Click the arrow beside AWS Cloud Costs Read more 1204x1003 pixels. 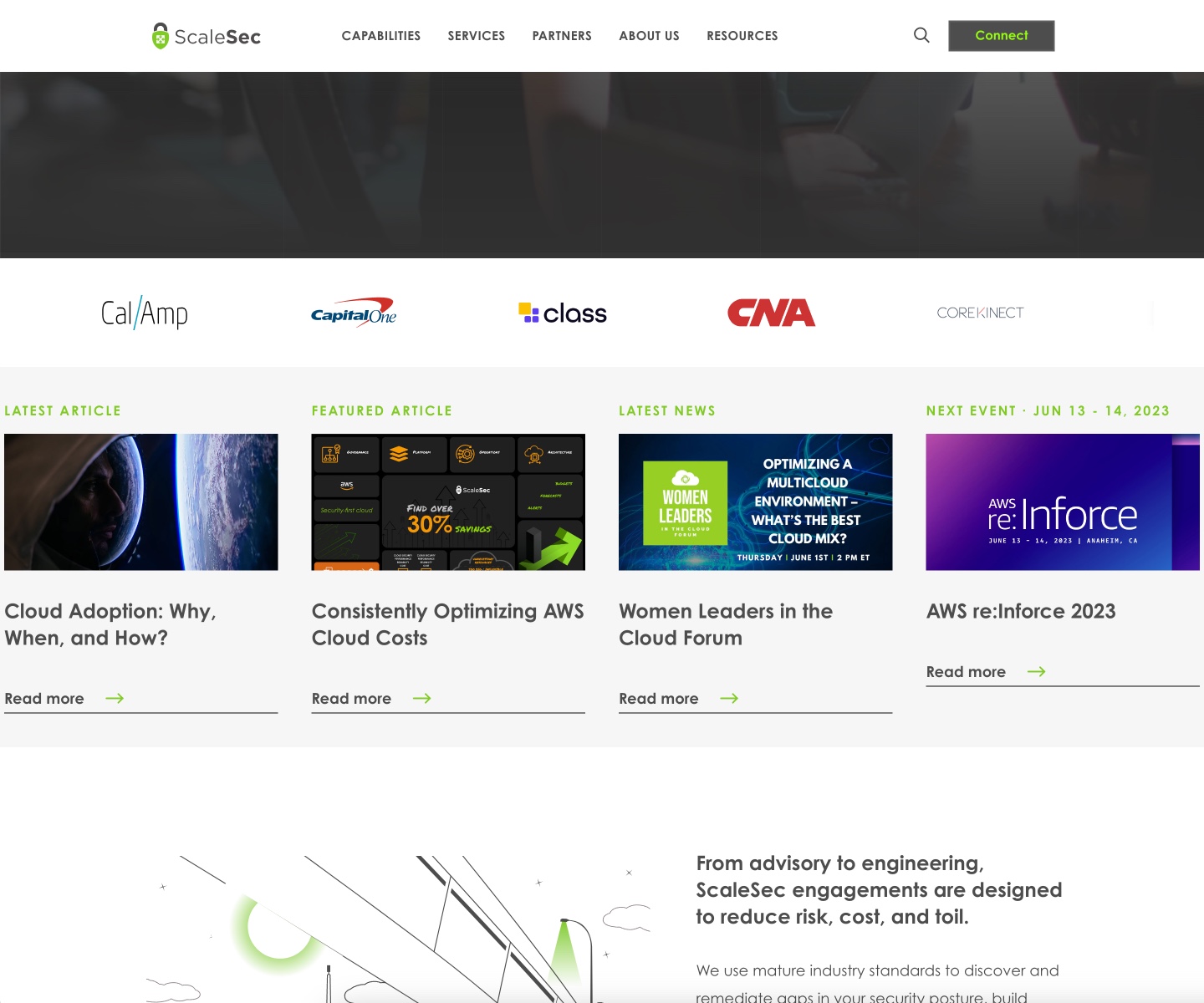tap(422, 698)
